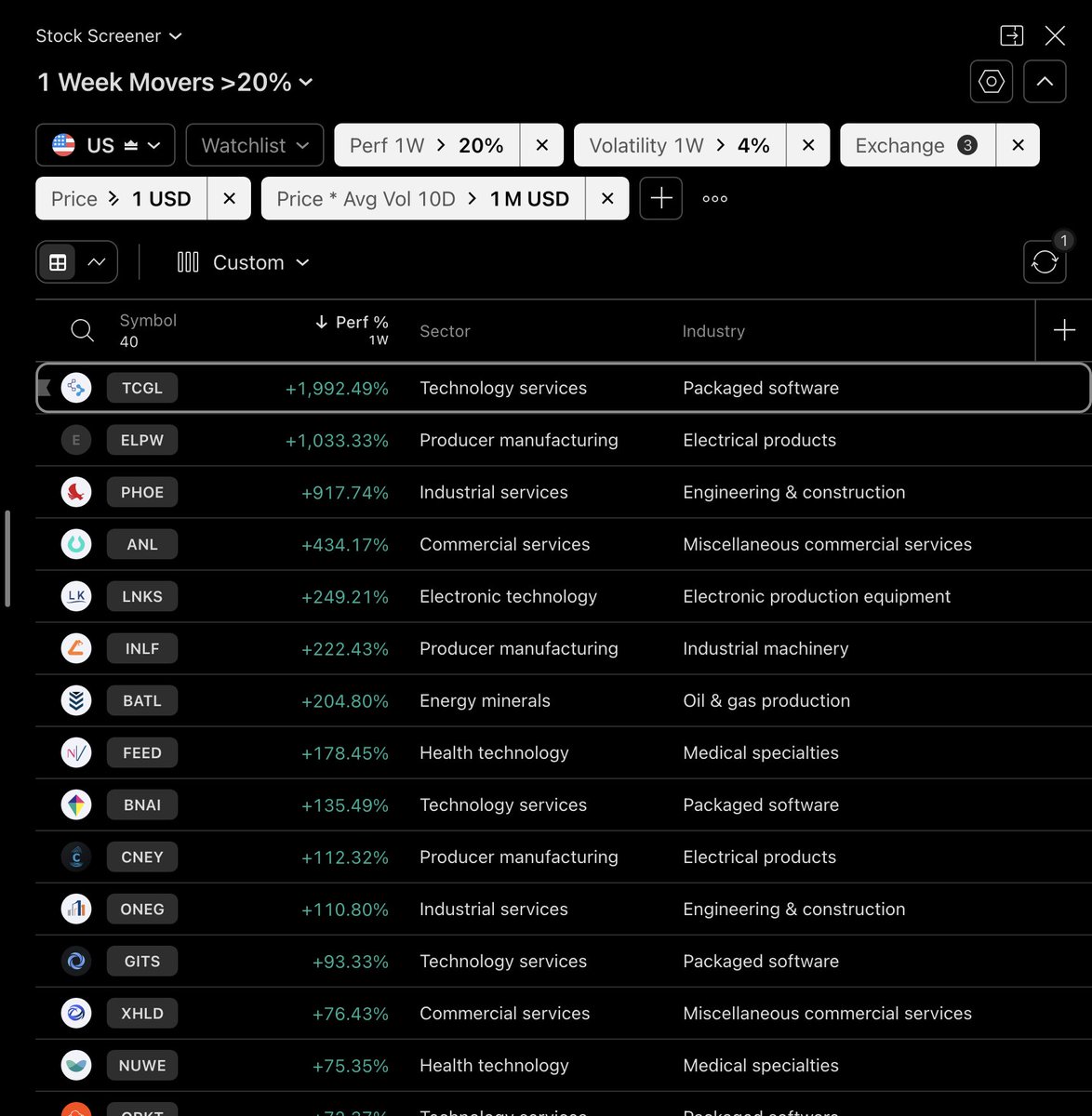This screenshot has width=1092, height=1116.
Task: Select the ELPW ticker symbol
Action: [142, 440]
